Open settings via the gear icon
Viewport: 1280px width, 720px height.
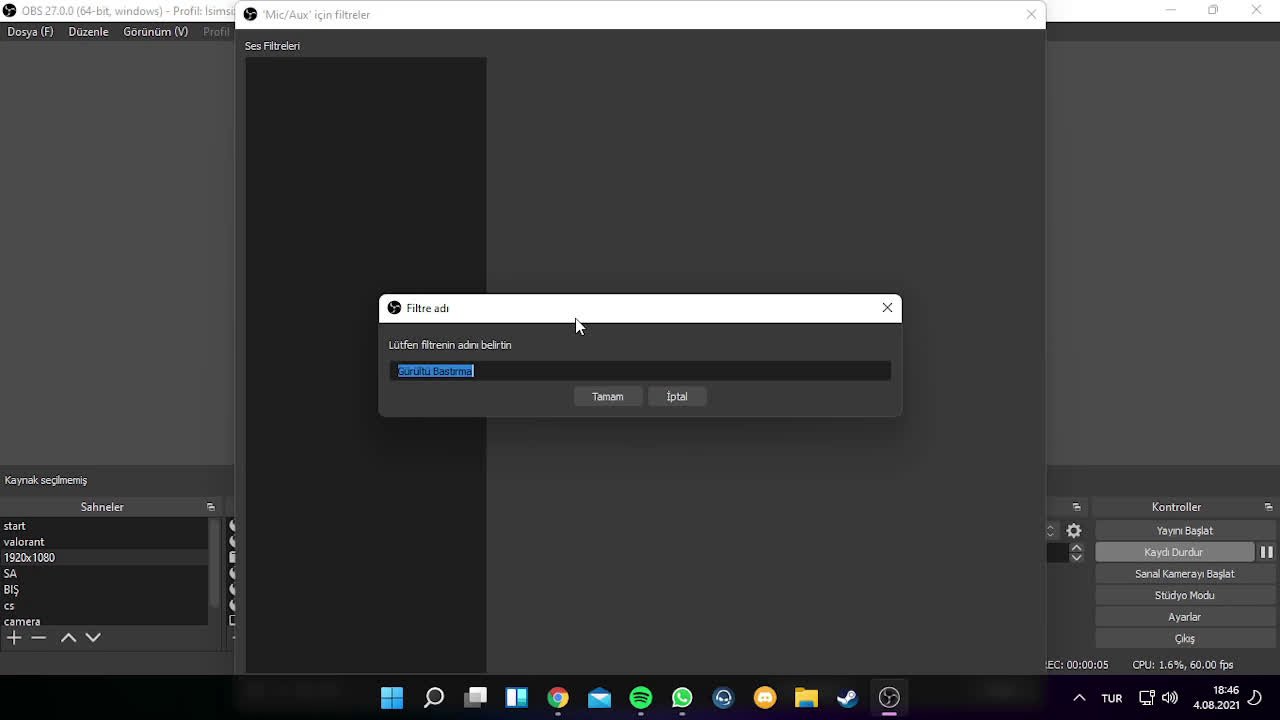click(x=1074, y=530)
